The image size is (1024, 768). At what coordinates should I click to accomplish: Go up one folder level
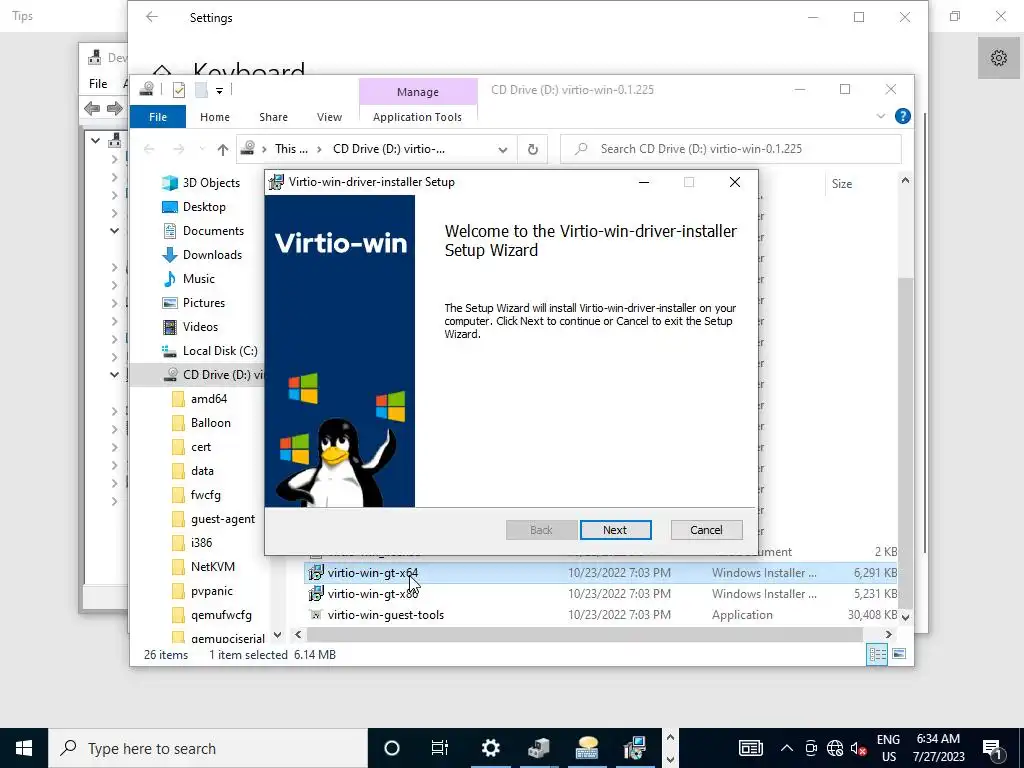223,150
